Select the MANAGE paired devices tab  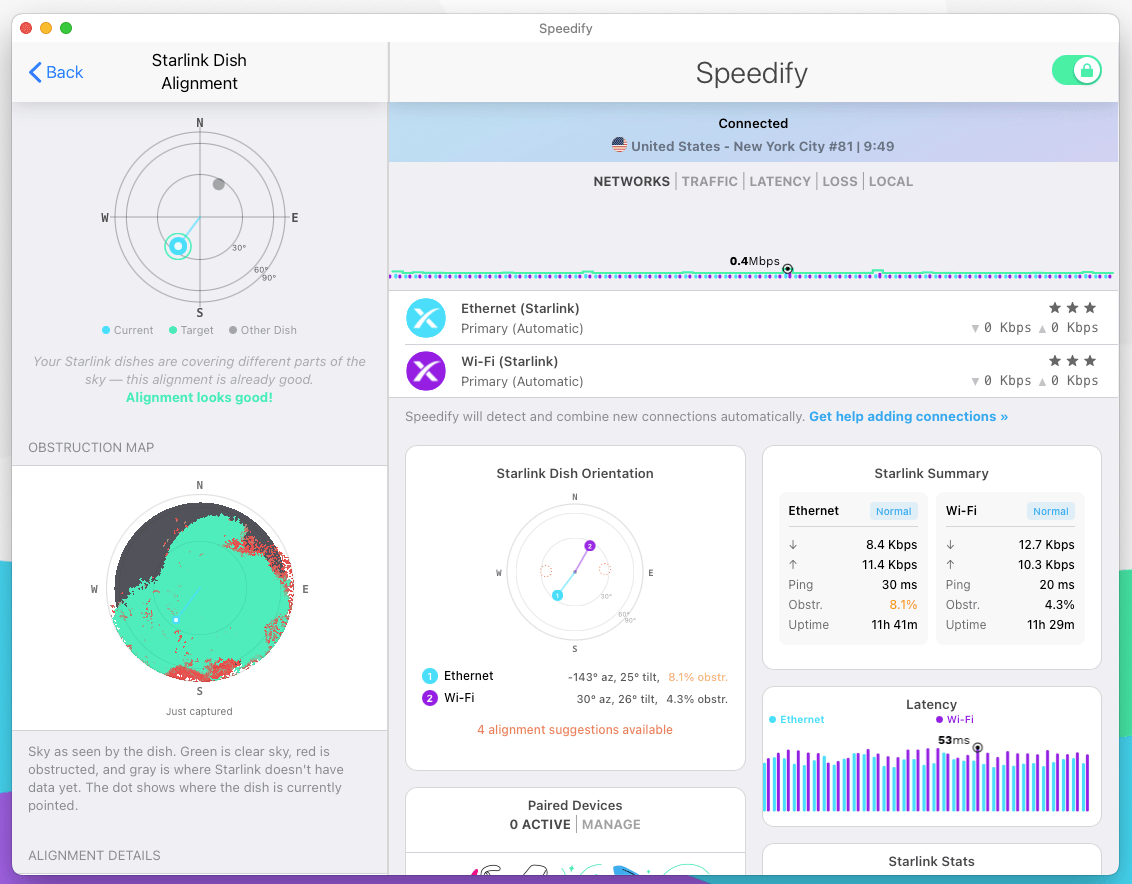pyautogui.click(x=611, y=824)
